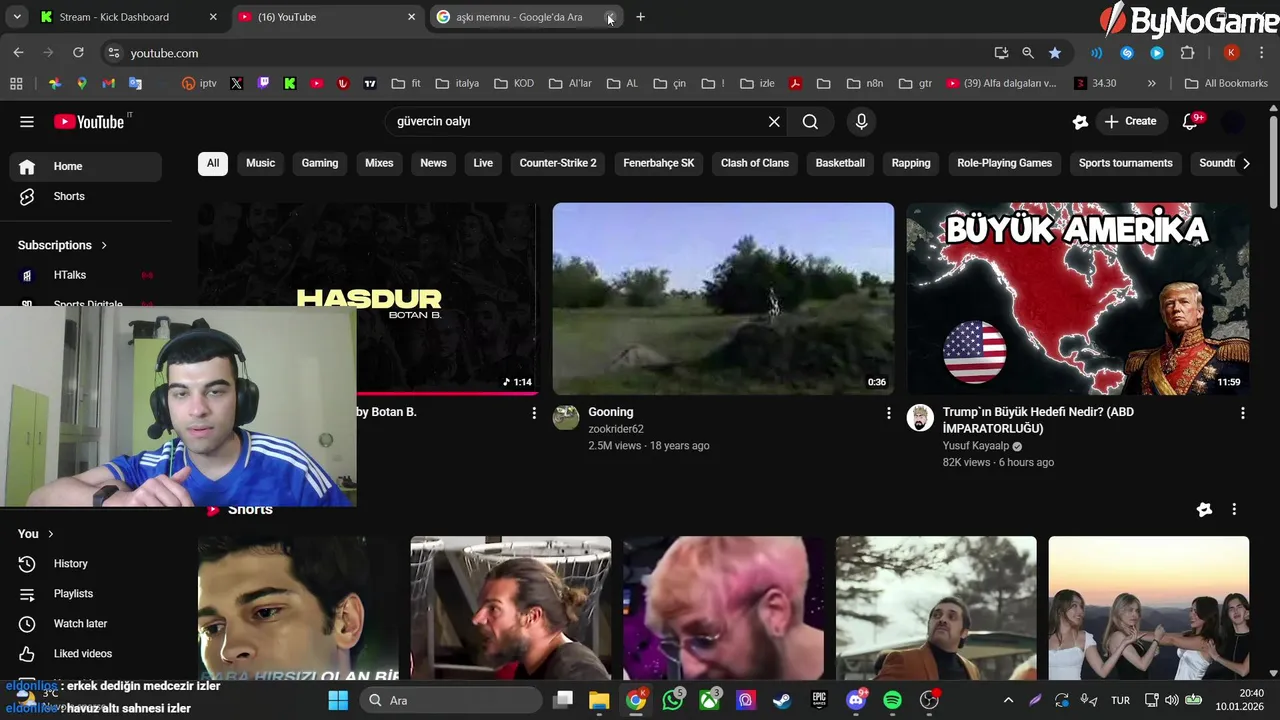Expand the You section chevron
This screenshot has height=720, width=1280.
click(50, 534)
